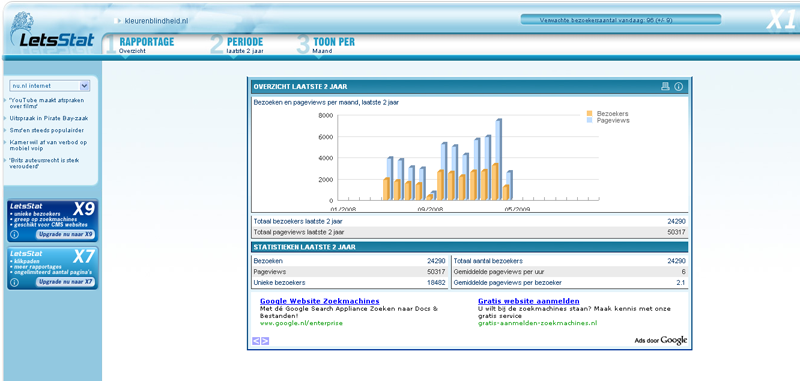Open the Periode laatste 2 jaar menu
This screenshot has height=381, width=800.
(245, 45)
